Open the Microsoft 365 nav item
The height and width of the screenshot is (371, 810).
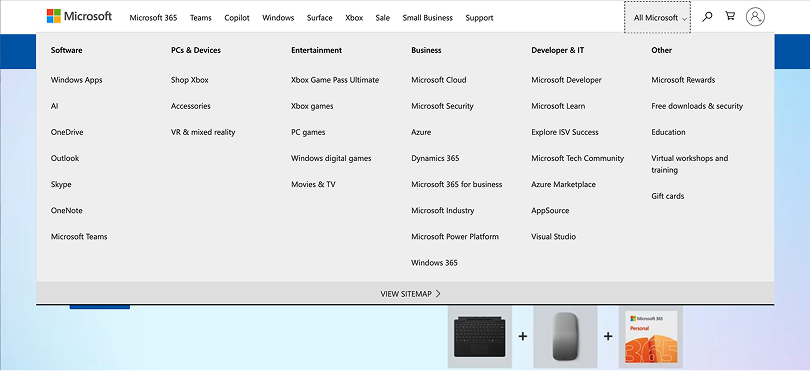[x=153, y=18]
